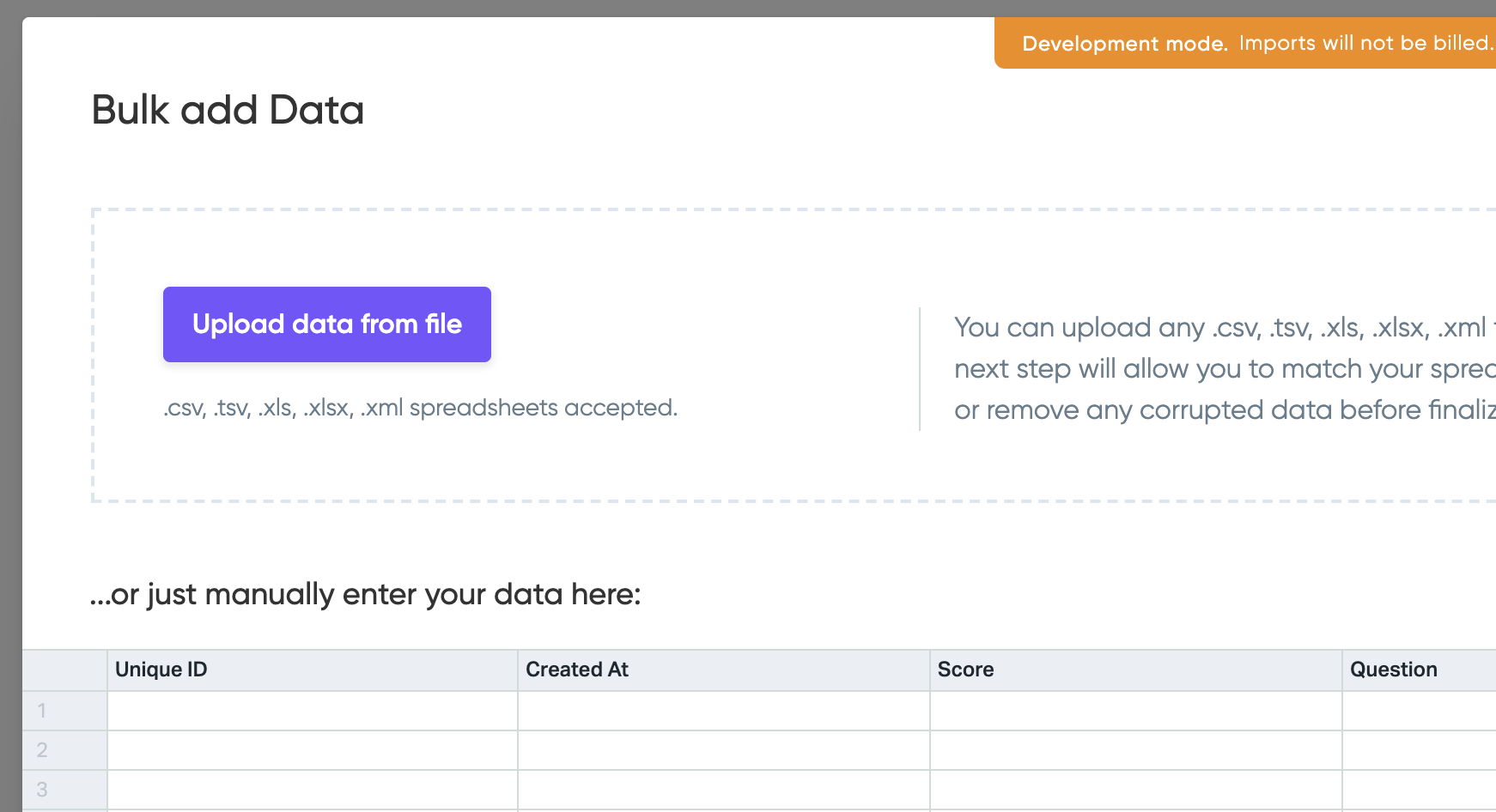Select the Created At column header

(x=724, y=670)
